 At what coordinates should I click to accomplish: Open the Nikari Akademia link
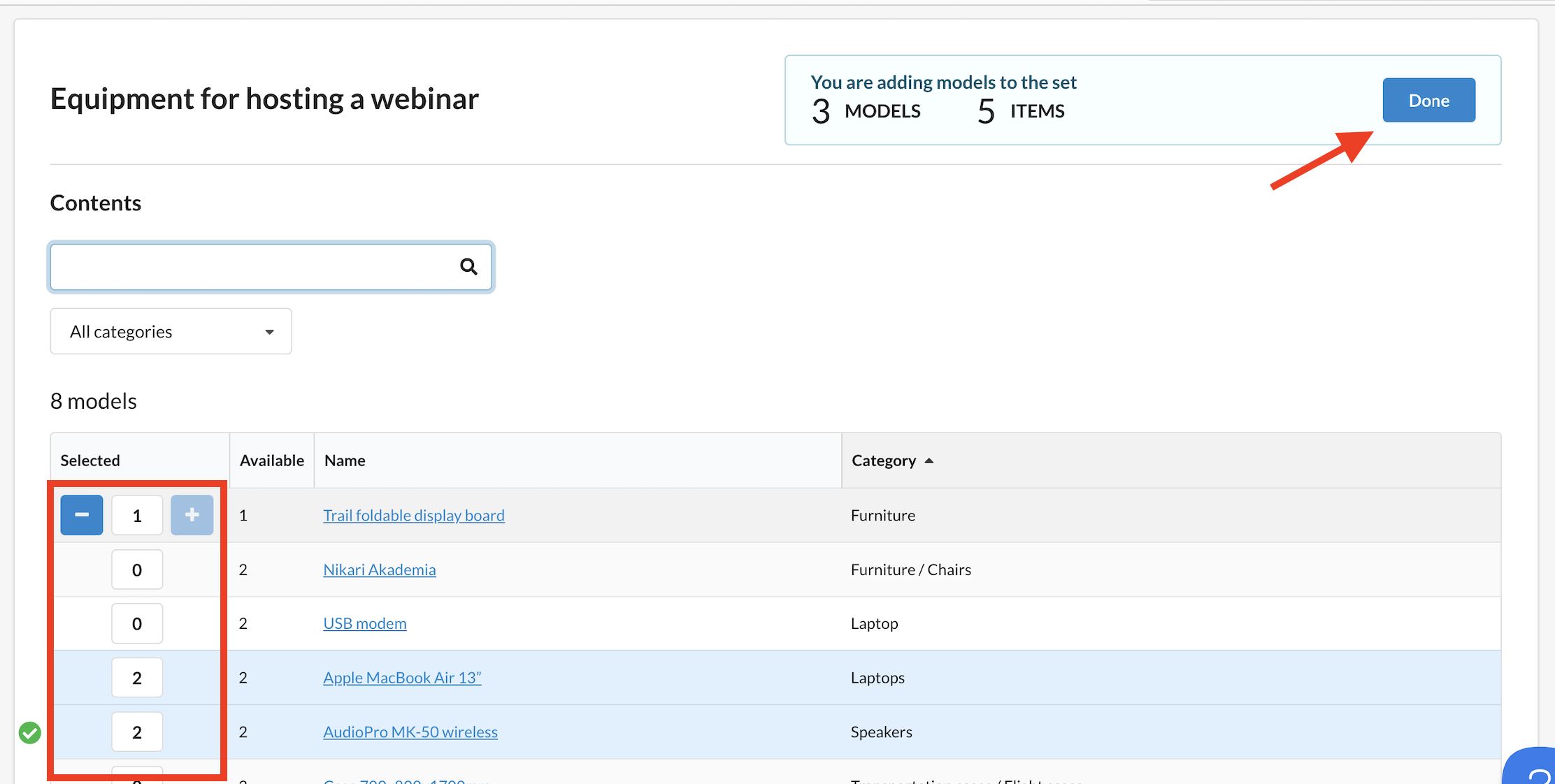[x=379, y=569]
